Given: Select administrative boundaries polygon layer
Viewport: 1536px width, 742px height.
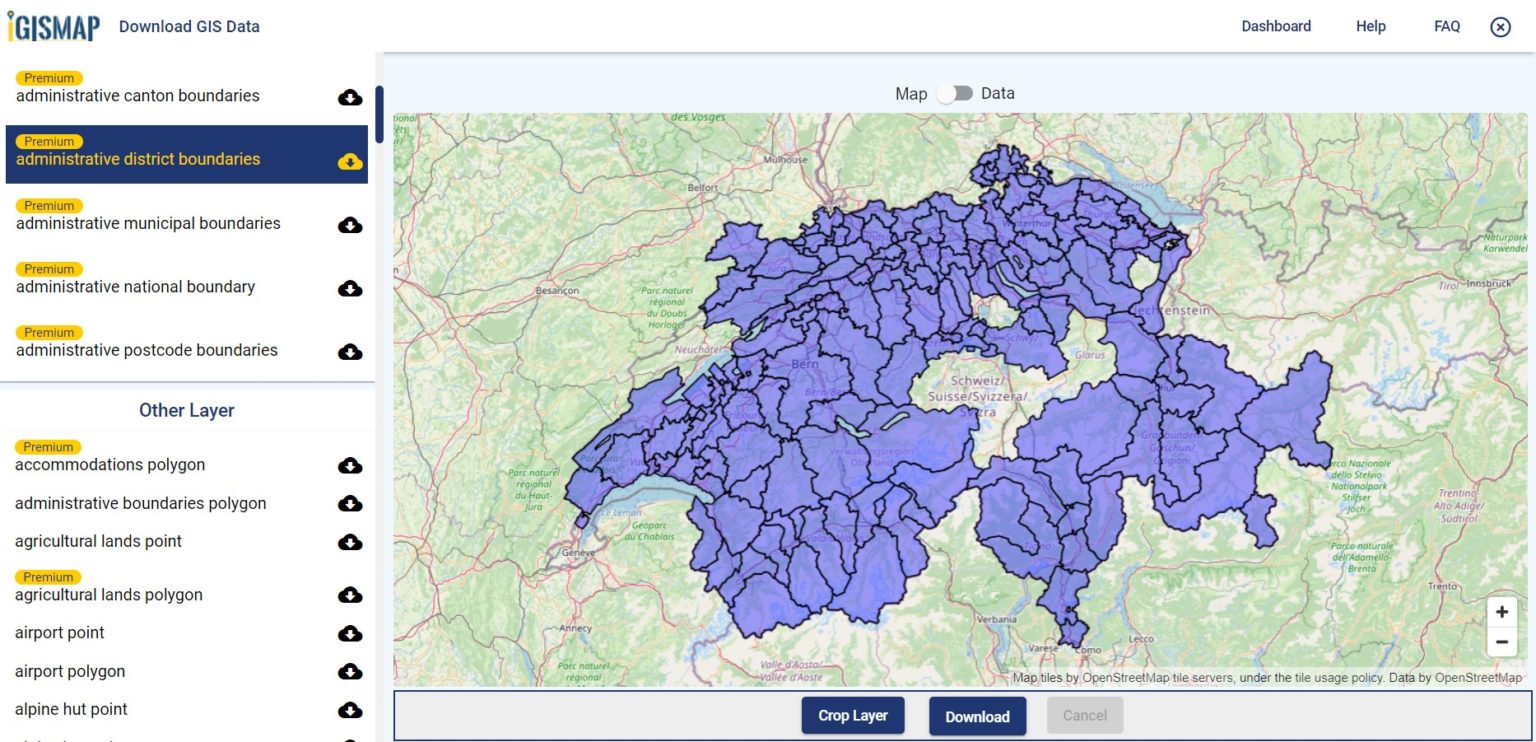Looking at the screenshot, I should point(141,503).
